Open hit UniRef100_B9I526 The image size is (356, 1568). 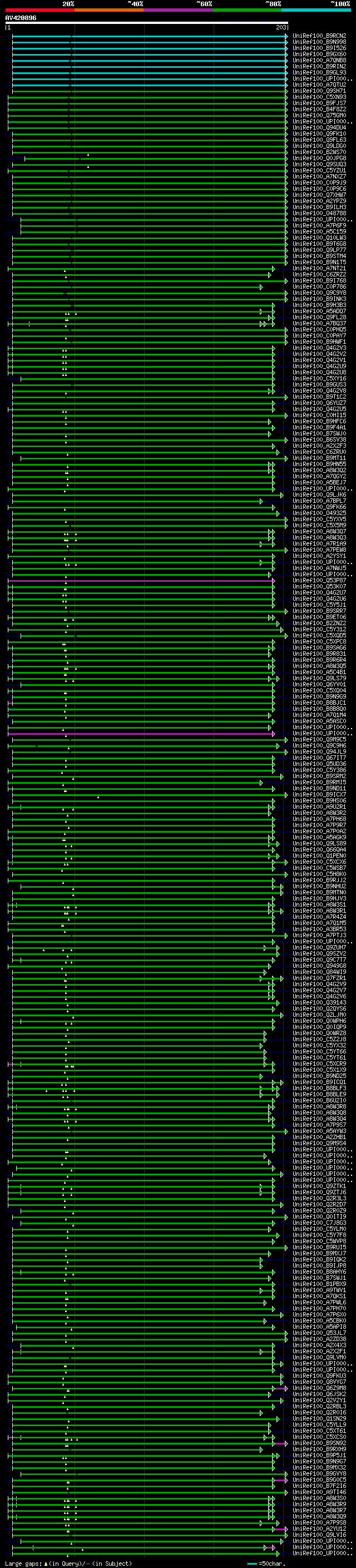coord(319,48)
